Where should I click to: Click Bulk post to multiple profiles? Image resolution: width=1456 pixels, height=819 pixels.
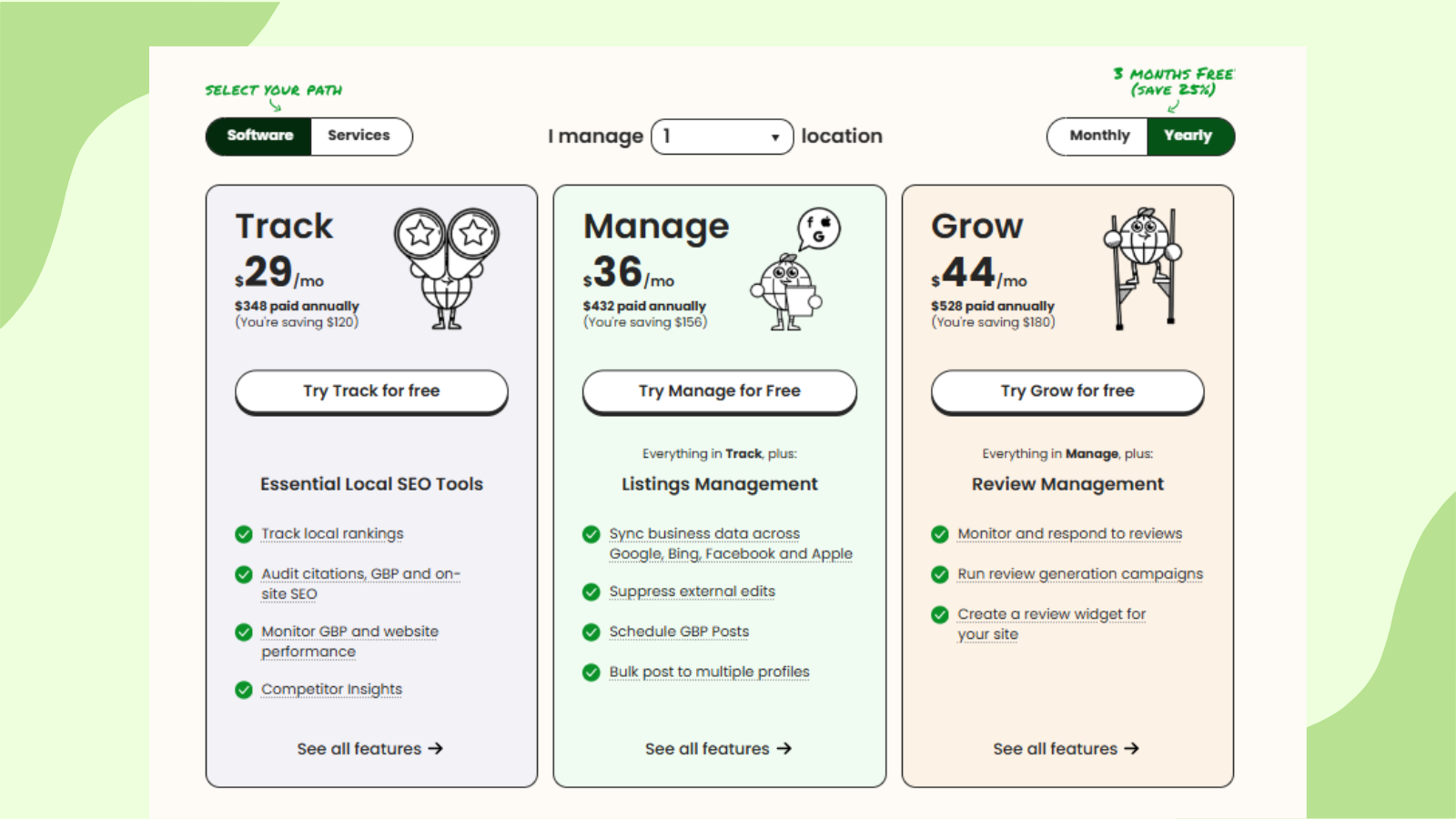pos(709,672)
